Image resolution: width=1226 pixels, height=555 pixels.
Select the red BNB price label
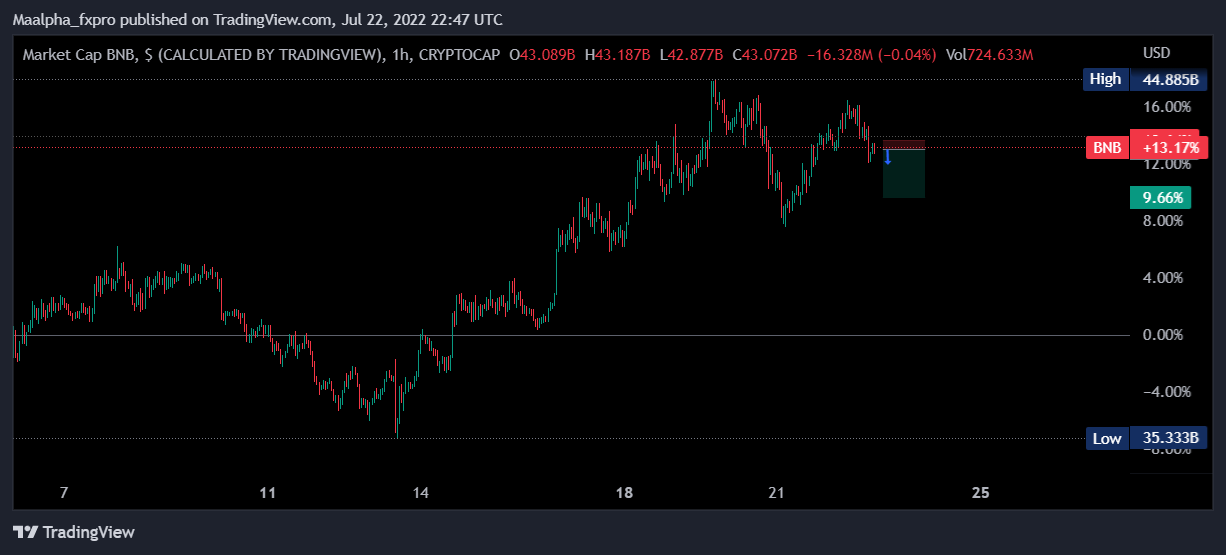coord(1107,148)
